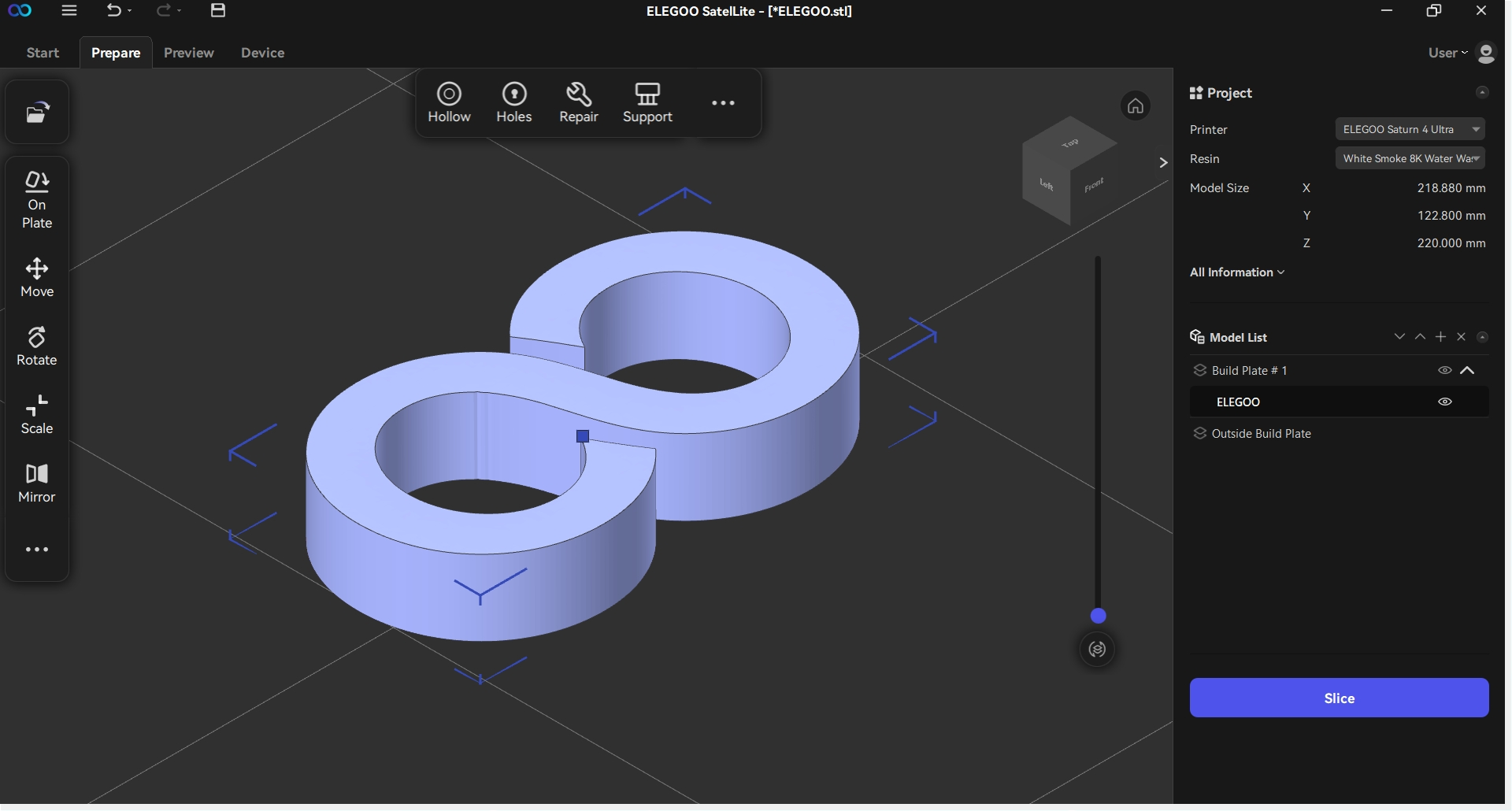Image resolution: width=1512 pixels, height=811 pixels.
Task: Reset view with the home icon
Action: [x=1135, y=106]
